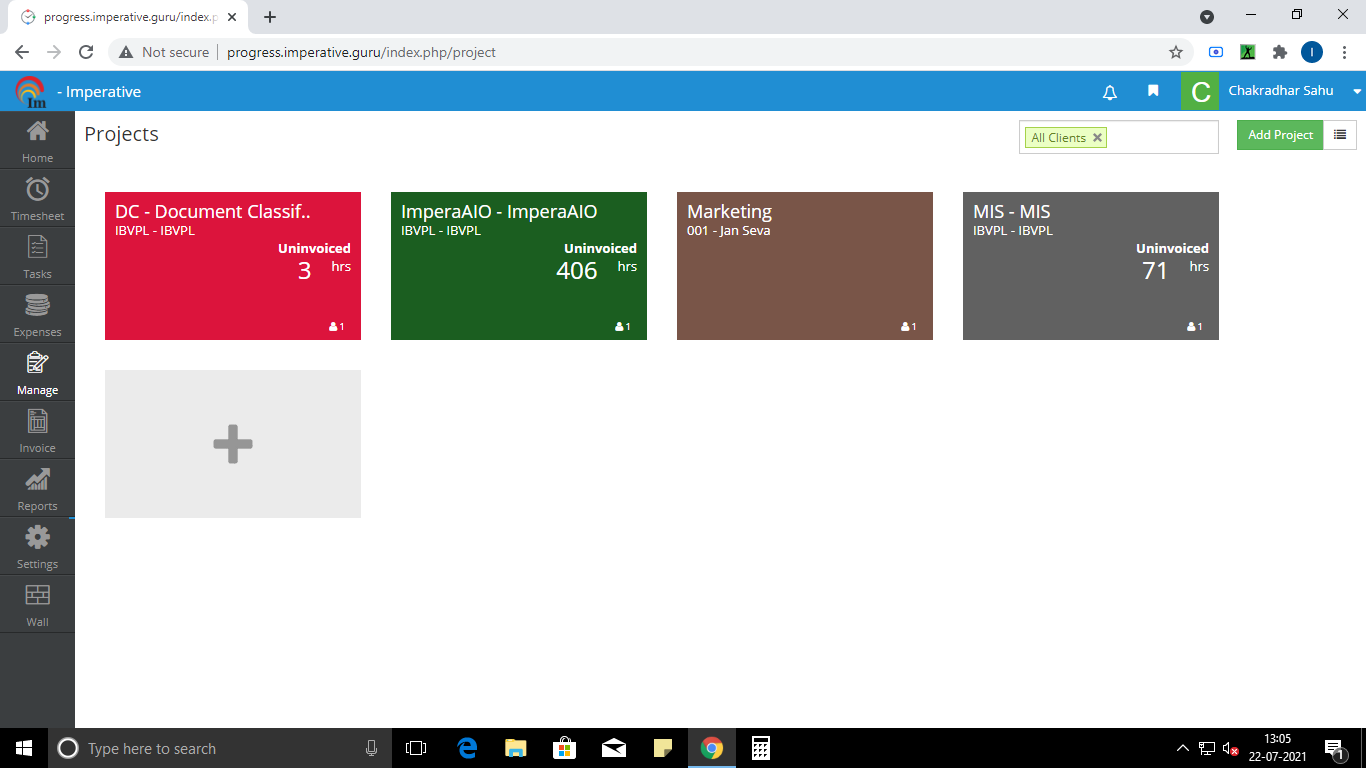Go to Home in the sidebar
The width and height of the screenshot is (1366, 768).
[x=37, y=140]
